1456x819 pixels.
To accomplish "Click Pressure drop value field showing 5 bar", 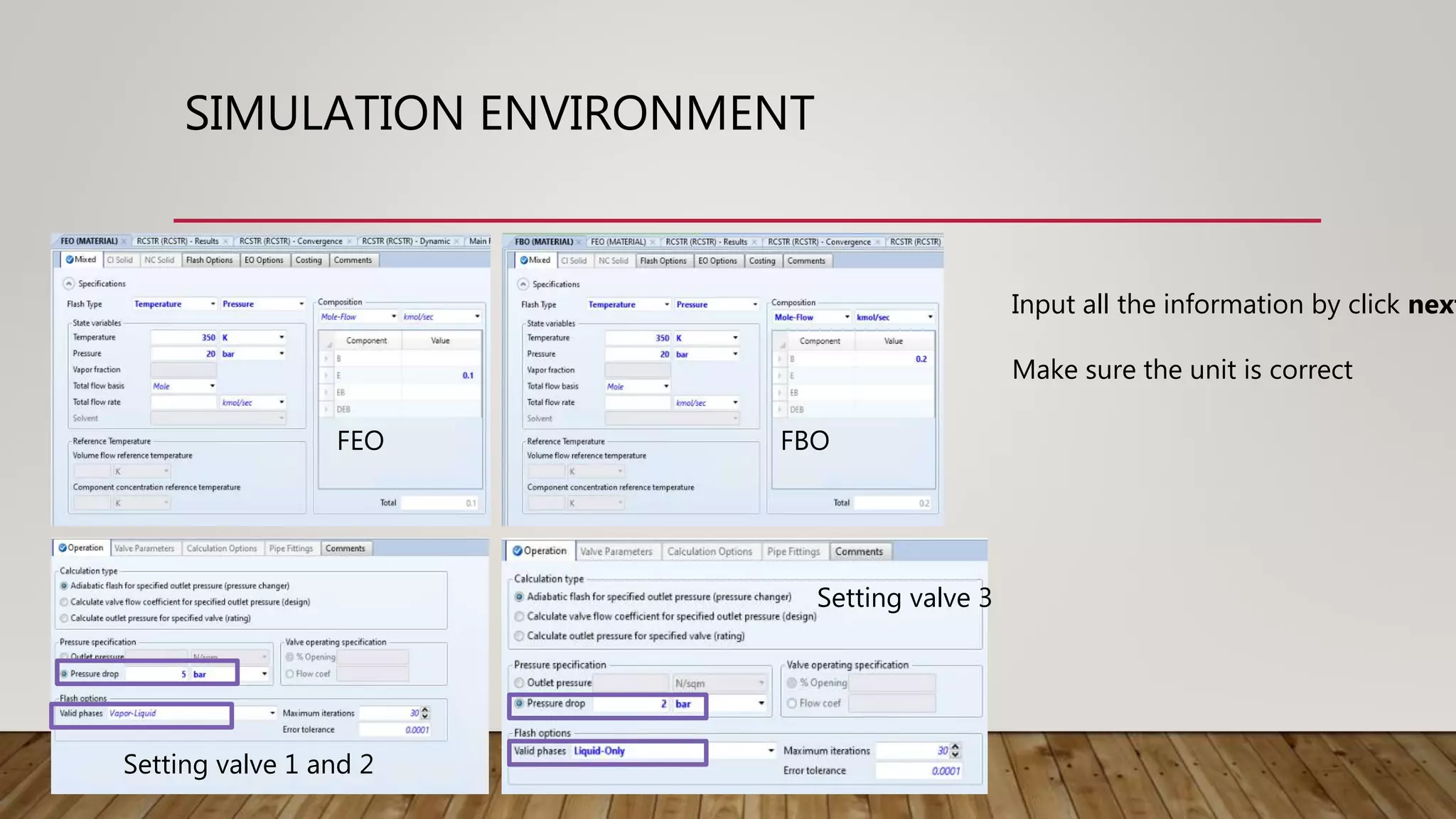I will click(158, 674).
